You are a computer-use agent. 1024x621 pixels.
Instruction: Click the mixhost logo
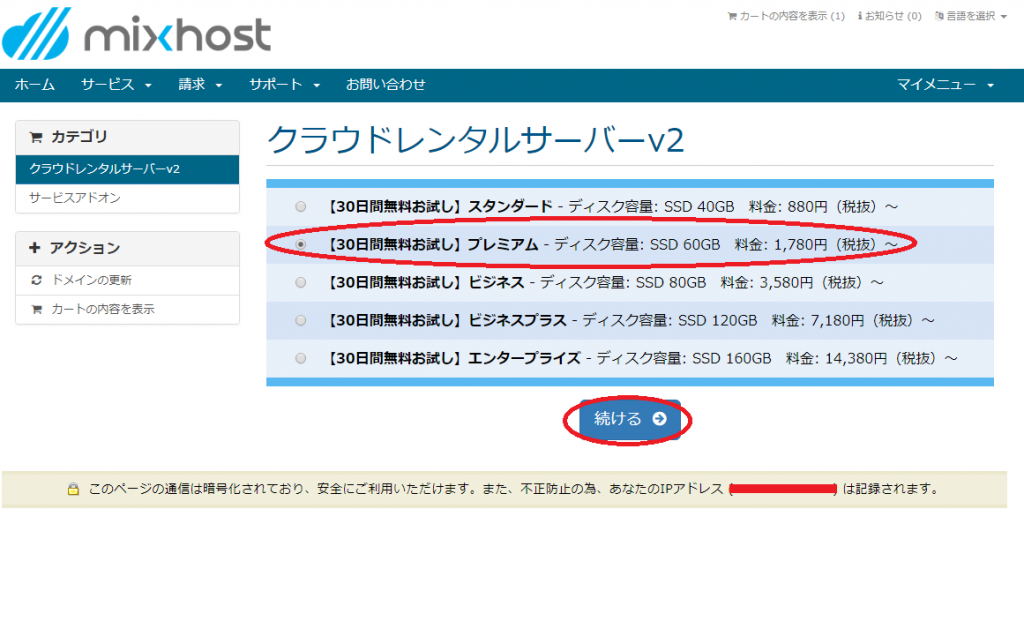pos(137,35)
